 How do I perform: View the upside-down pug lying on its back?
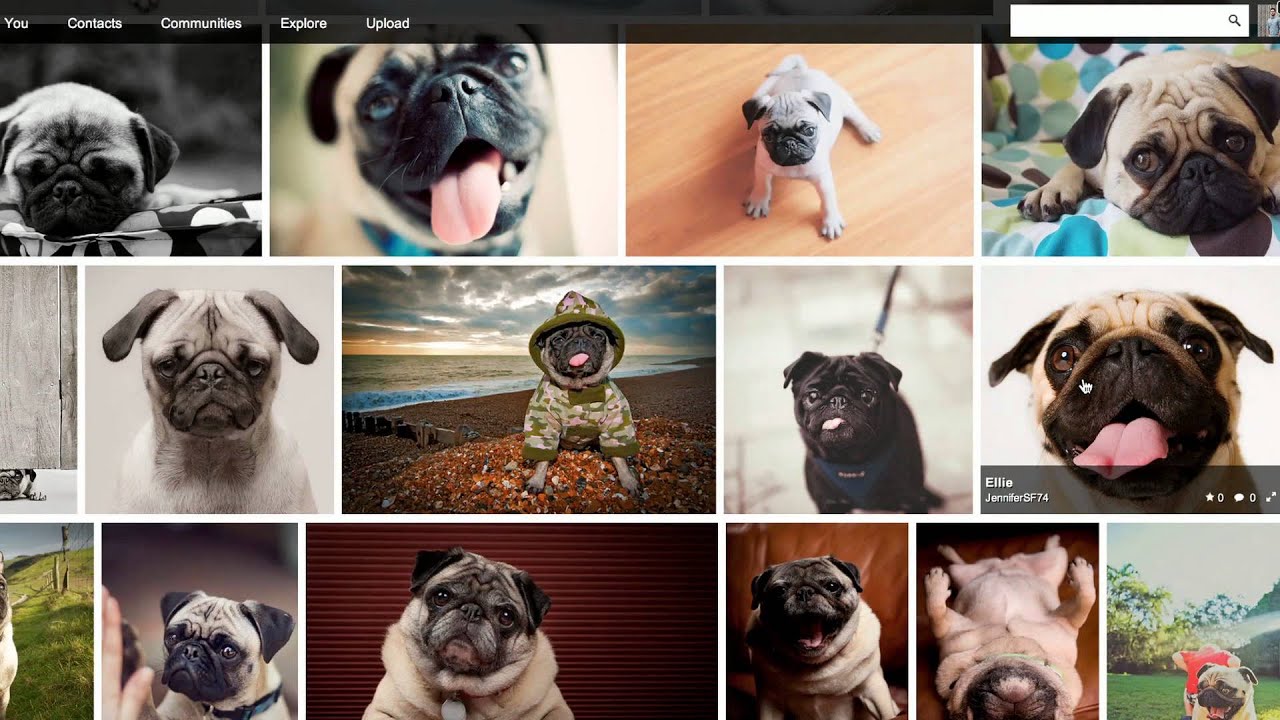coord(1007,621)
